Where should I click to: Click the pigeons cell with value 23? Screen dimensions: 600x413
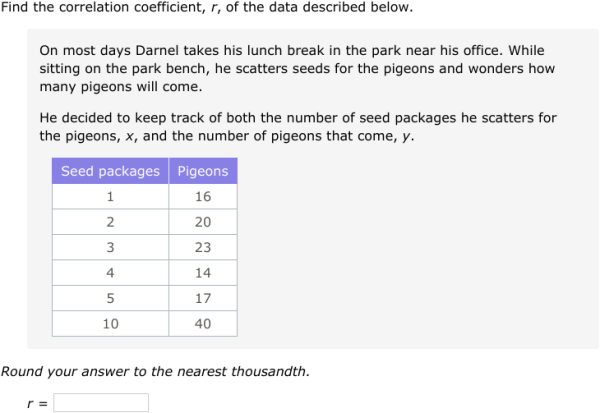pyautogui.click(x=203, y=247)
